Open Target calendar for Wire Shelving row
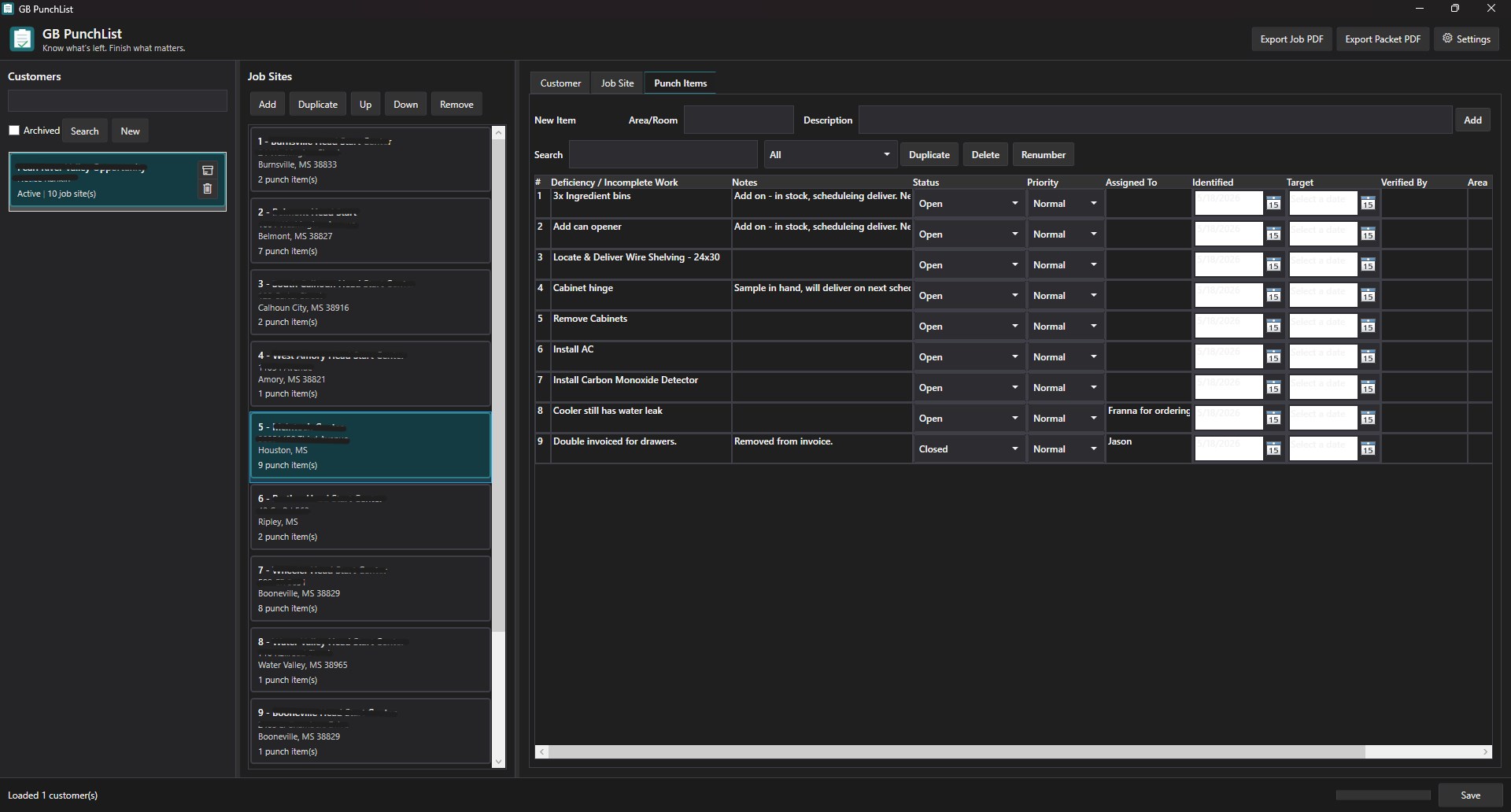Image resolution: width=1511 pixels, height=812 pixels. pyautogui.click(x=1368, y=265)
